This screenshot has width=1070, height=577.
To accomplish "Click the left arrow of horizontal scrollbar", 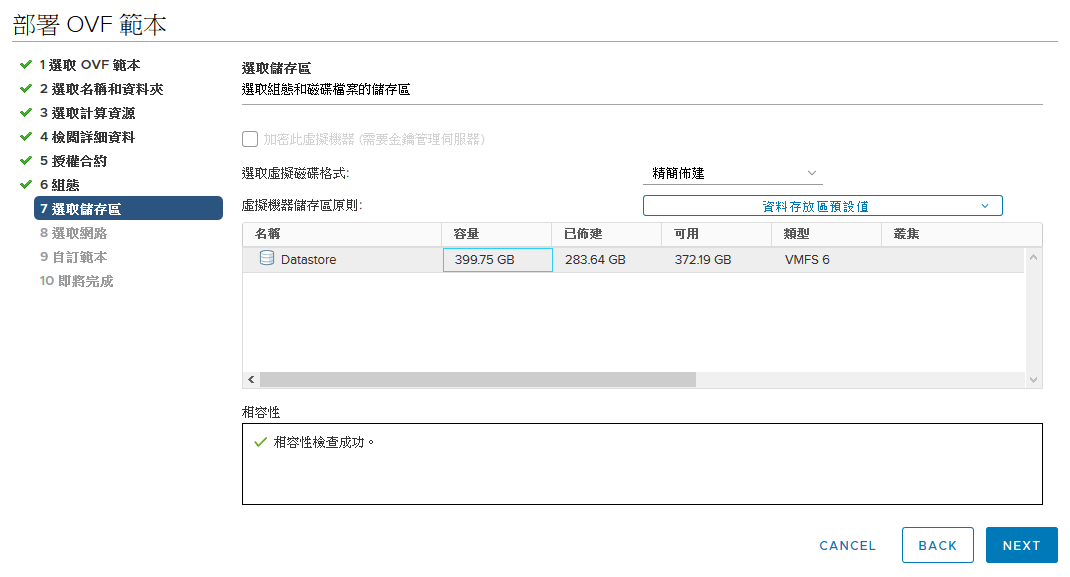I will pyautogui.click(x=251, y=380).
